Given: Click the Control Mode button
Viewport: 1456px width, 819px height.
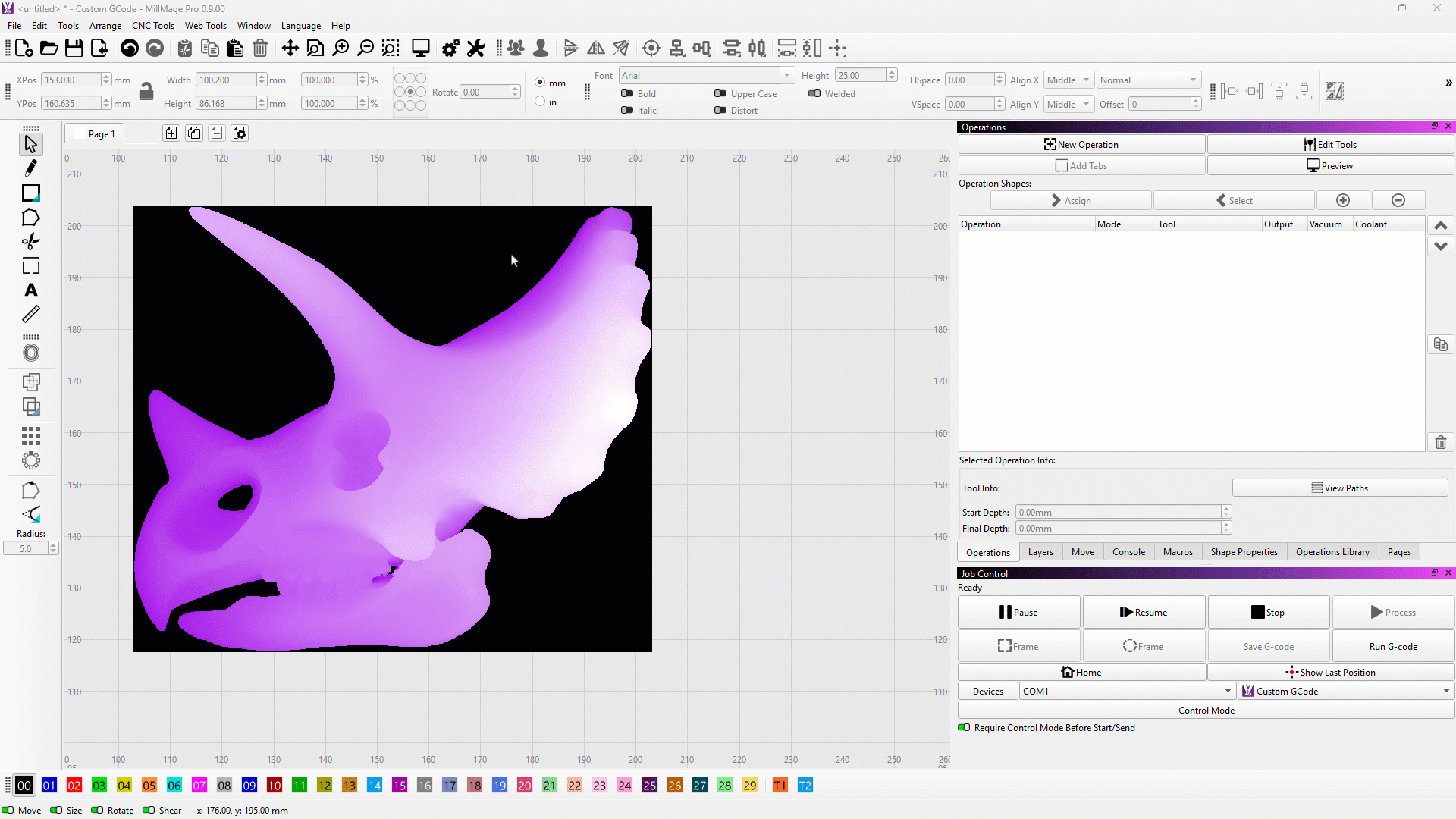Looking at the screenshot, I should pyautogui.click(x=1206, y=710).
